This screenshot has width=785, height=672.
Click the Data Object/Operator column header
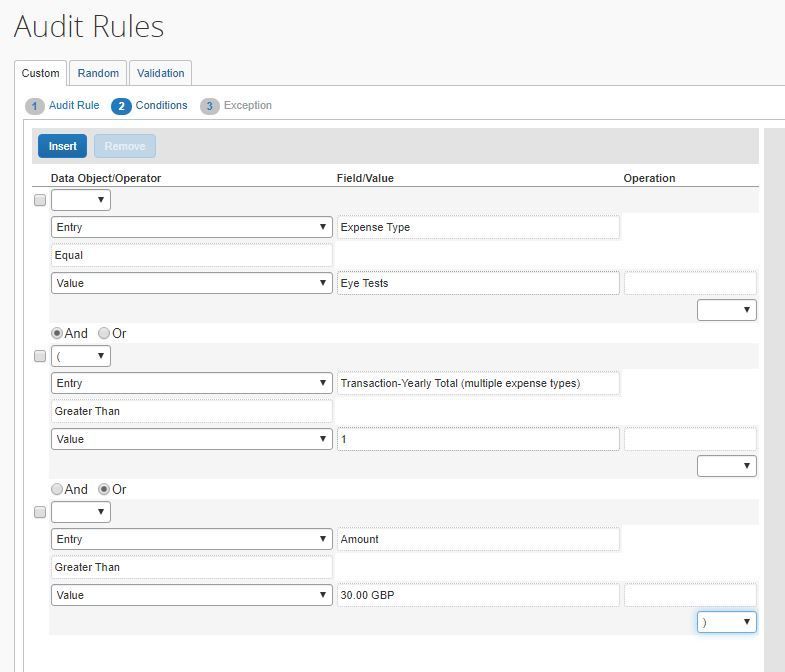click(106, 178)
